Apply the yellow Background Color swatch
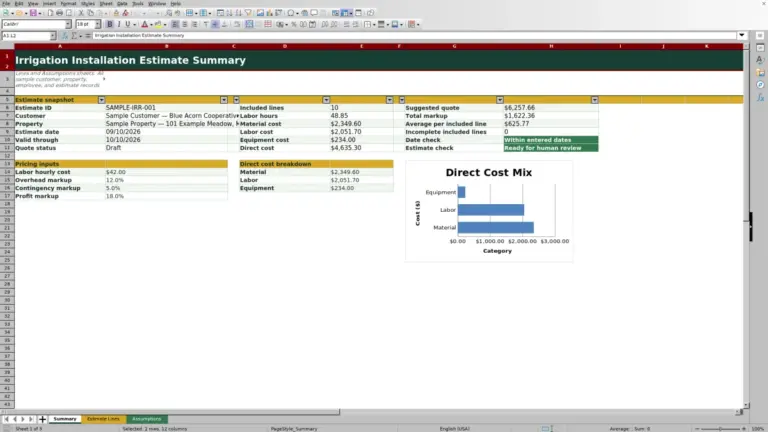 point(158,24)
